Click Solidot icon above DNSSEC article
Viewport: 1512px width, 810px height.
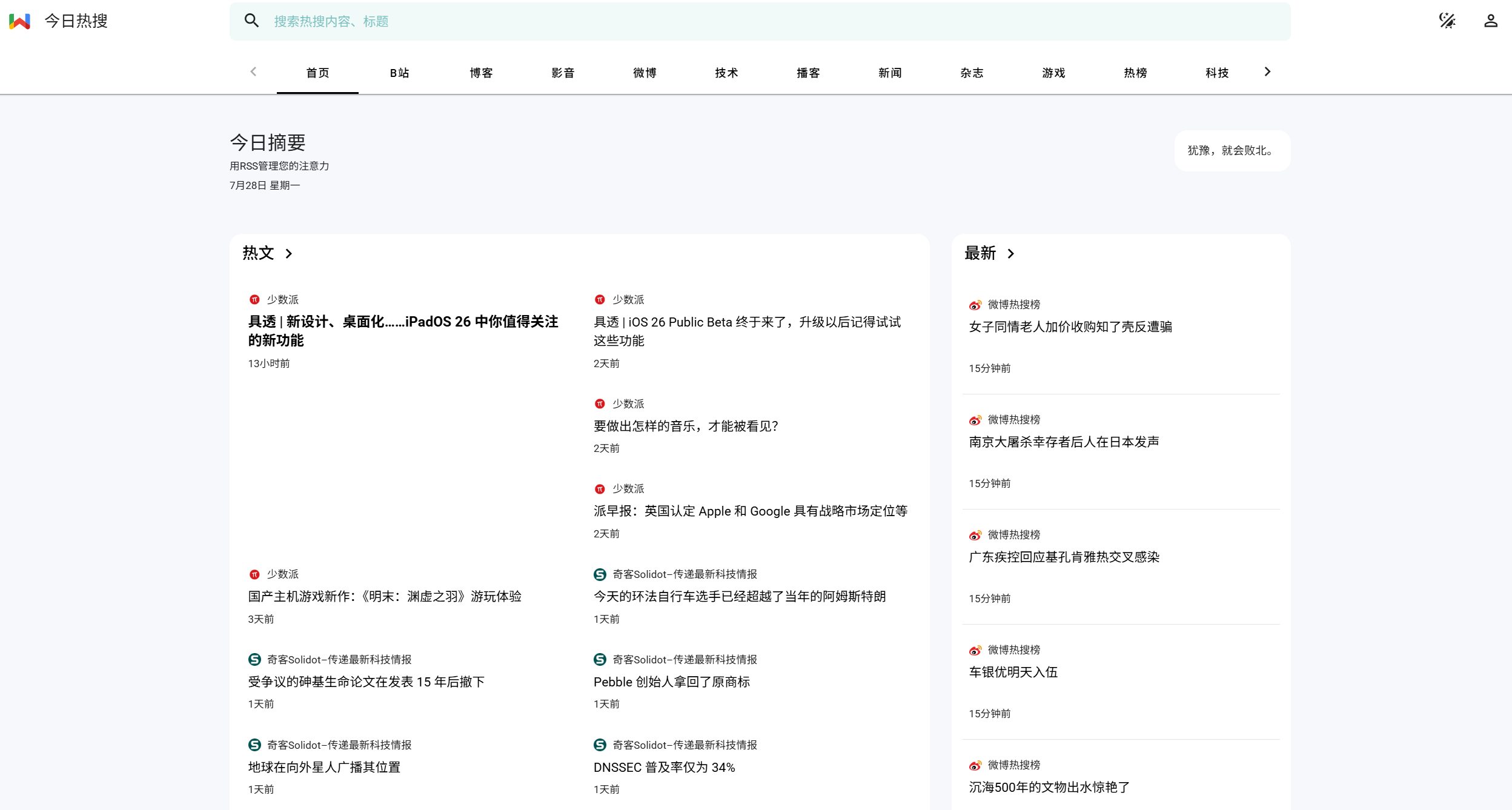click(600, 745)
